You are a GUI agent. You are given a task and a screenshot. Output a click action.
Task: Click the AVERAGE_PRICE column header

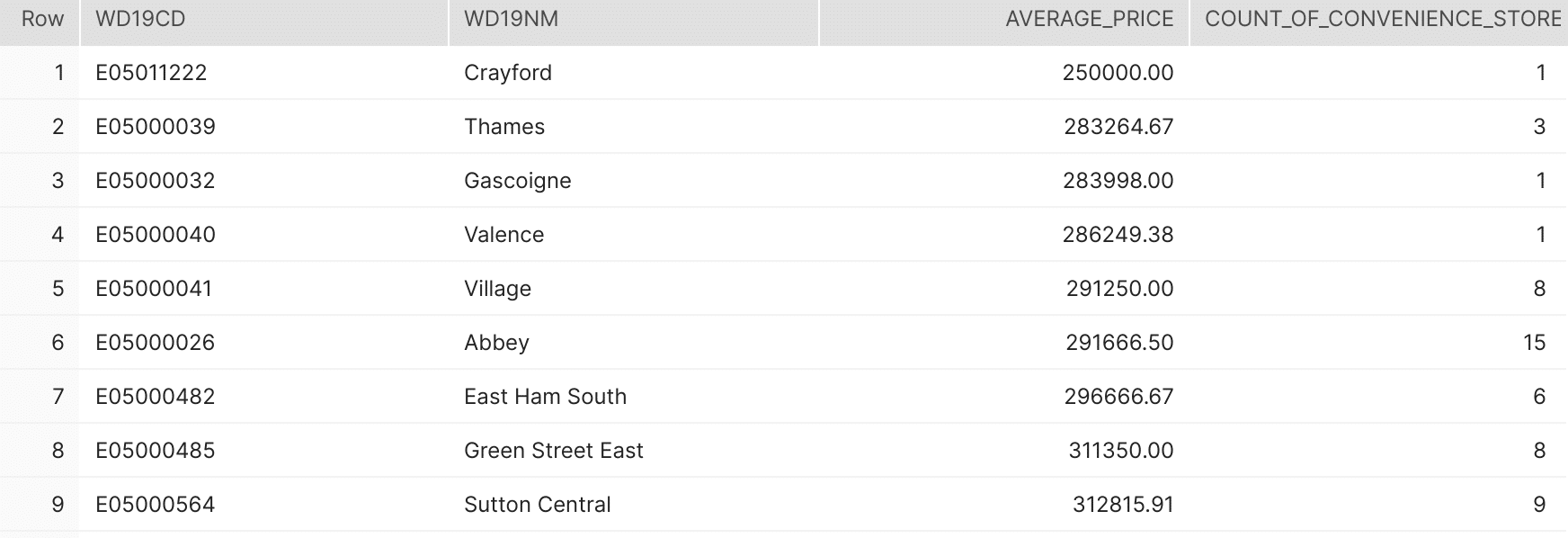pos(1004,20)
